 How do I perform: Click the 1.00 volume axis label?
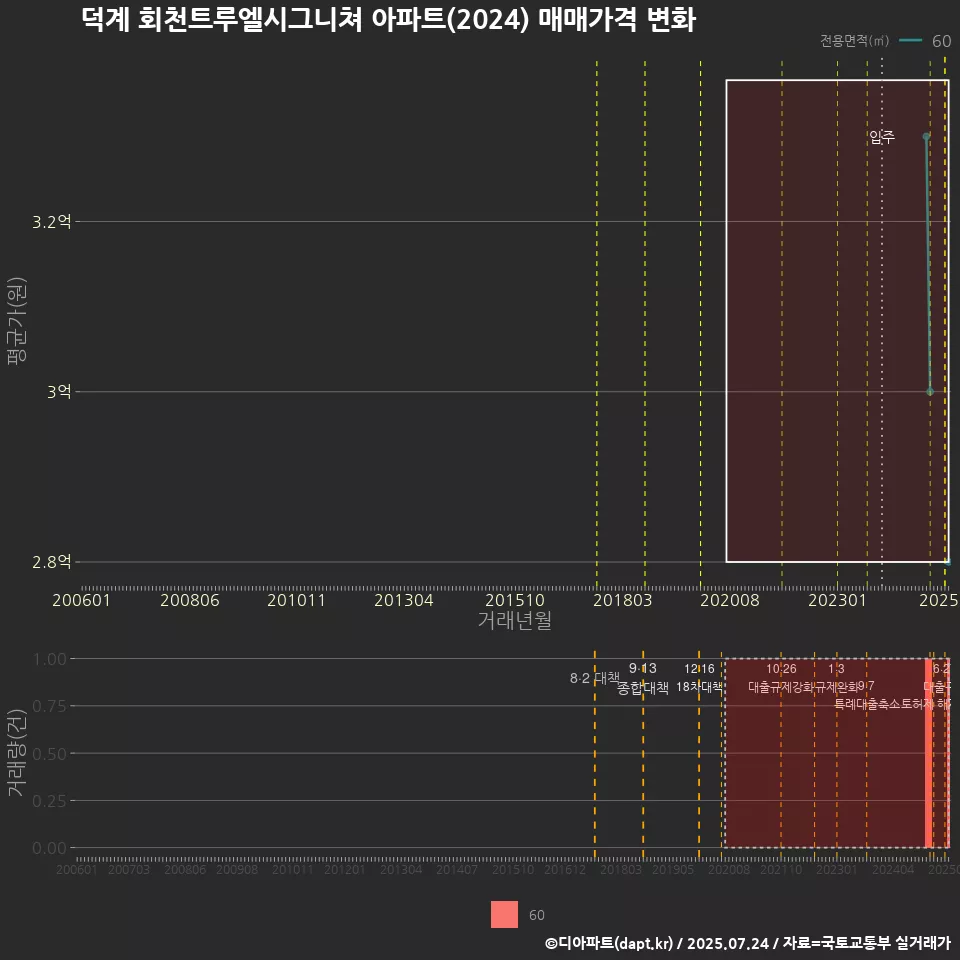pos(50,659)
